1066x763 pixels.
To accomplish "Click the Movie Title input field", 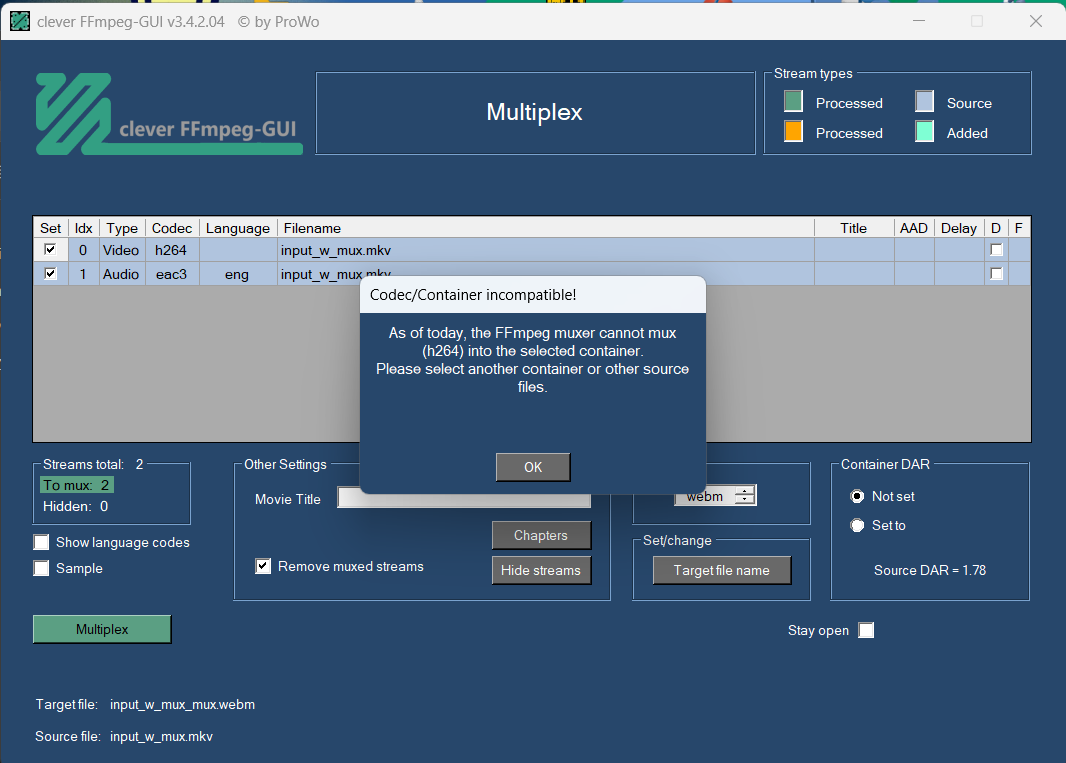I will 464,498.
